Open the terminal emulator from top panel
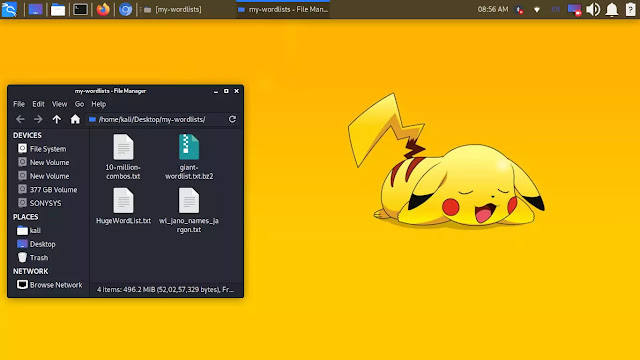Image resolution: width=640 pixels, height=360 pixels. (x=80, y=9)
